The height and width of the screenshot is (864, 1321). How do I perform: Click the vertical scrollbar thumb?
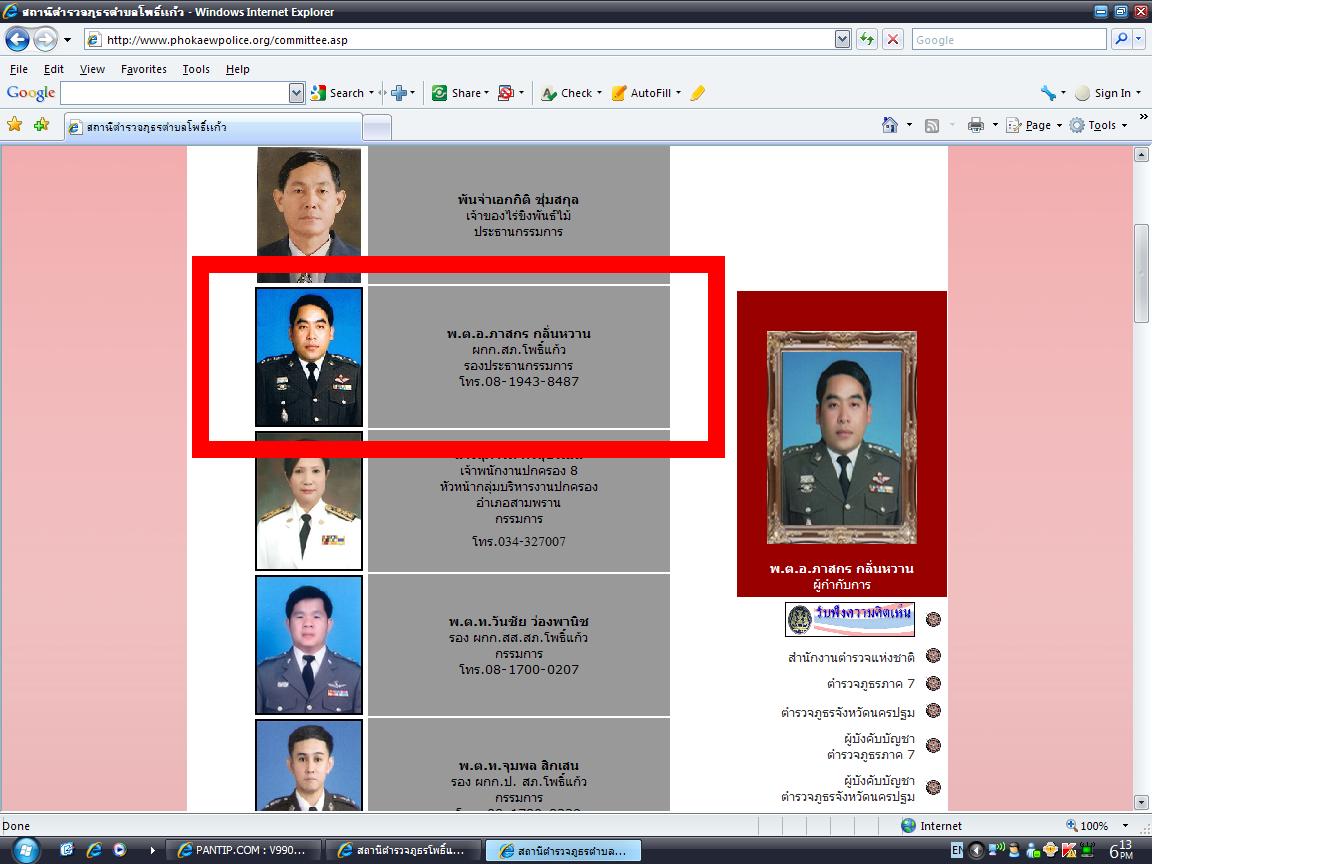tap(1141, 273)
